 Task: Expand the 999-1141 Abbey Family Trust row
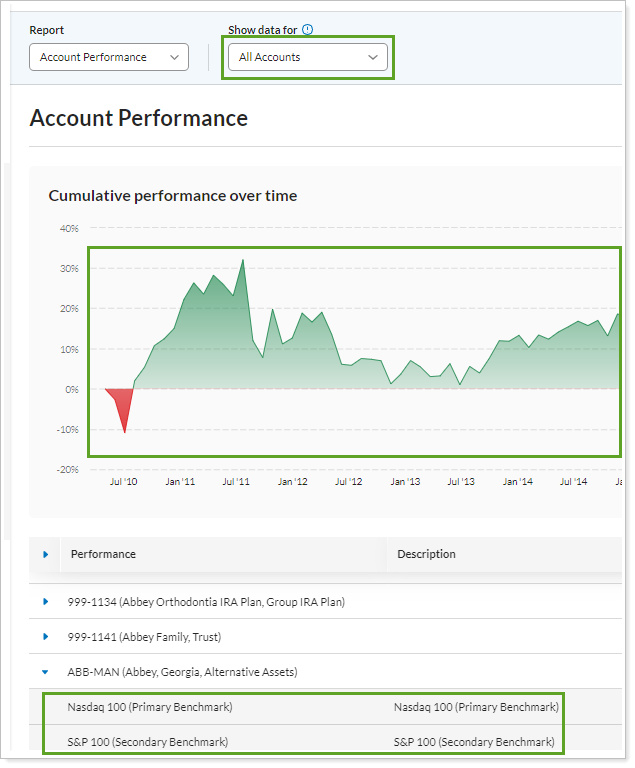45,637
